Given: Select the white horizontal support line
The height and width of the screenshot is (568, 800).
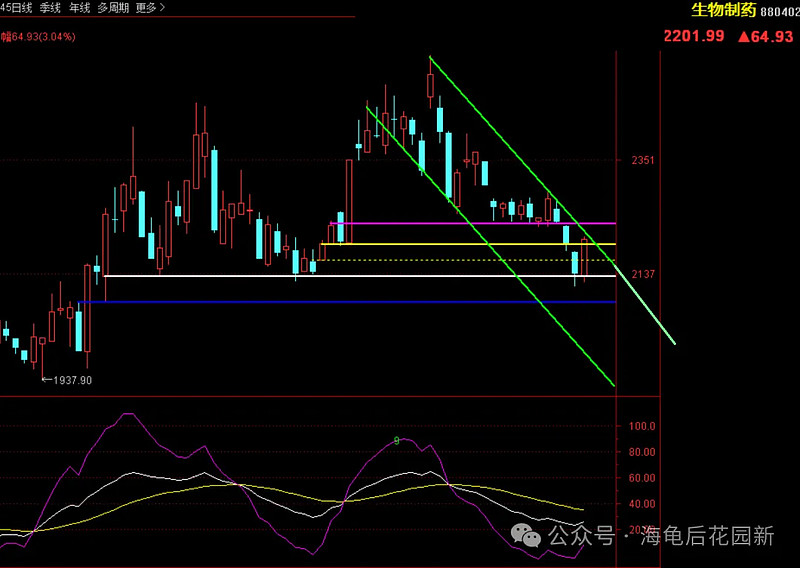Looking at the screenshot, I should tap(360, 276).
